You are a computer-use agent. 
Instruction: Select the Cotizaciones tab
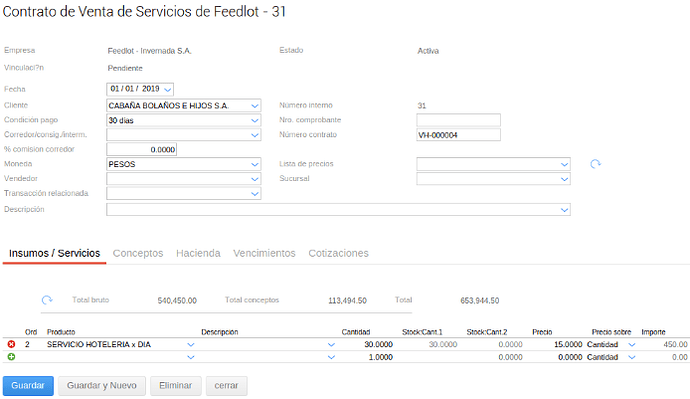coord(338,253)
